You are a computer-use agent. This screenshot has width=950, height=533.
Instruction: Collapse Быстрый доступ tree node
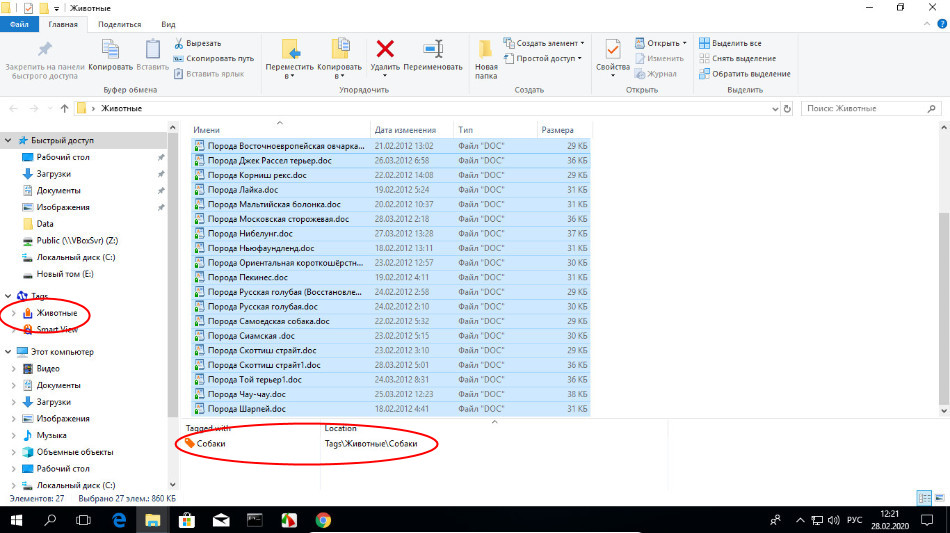pyautogui.click(x=8, y=141)
